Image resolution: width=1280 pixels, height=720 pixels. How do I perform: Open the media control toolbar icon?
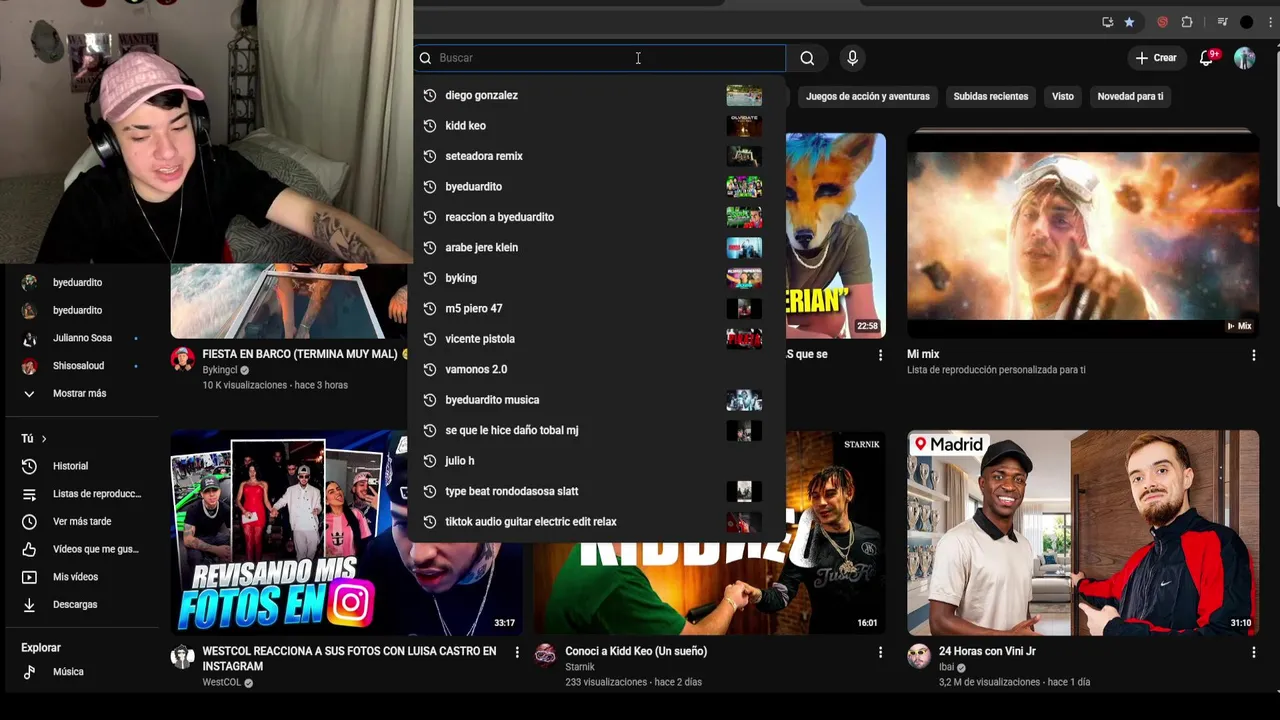1222,22
